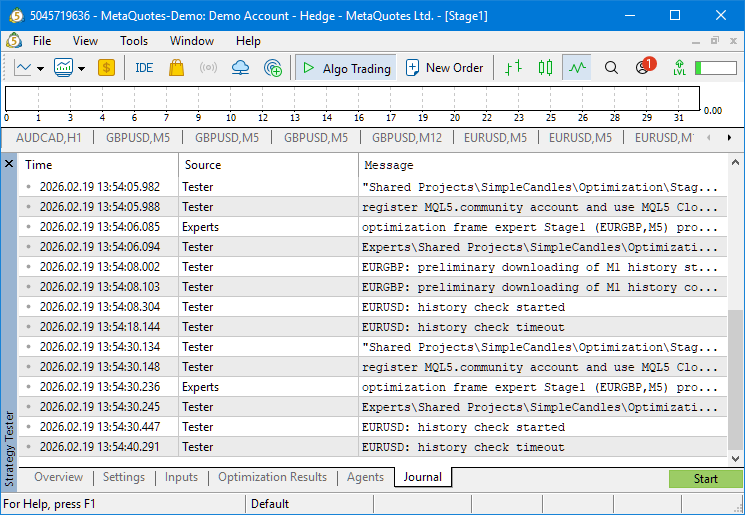Click the green Start button
745x515 pixels.
pyautogui.click(x=705, y=479)
